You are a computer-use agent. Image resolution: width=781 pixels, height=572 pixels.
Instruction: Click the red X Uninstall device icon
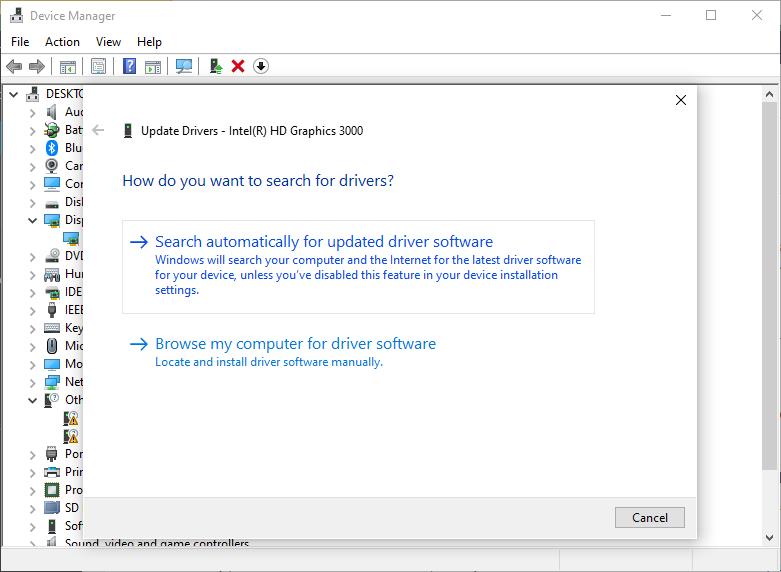238,66
